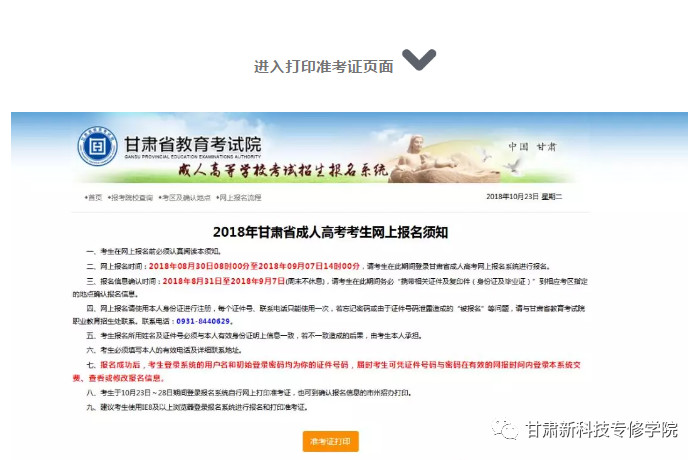Viewport: 700px width, 460px height.
Task: Open the 报考院校查询 menu item
Action: (130, 197)
